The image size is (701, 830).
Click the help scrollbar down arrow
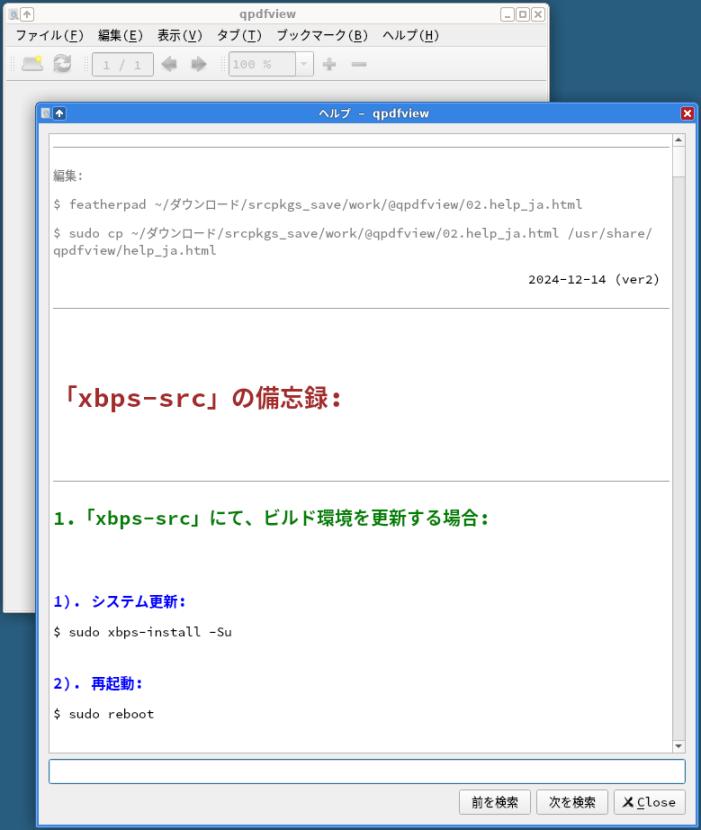[x=678, y=746]
